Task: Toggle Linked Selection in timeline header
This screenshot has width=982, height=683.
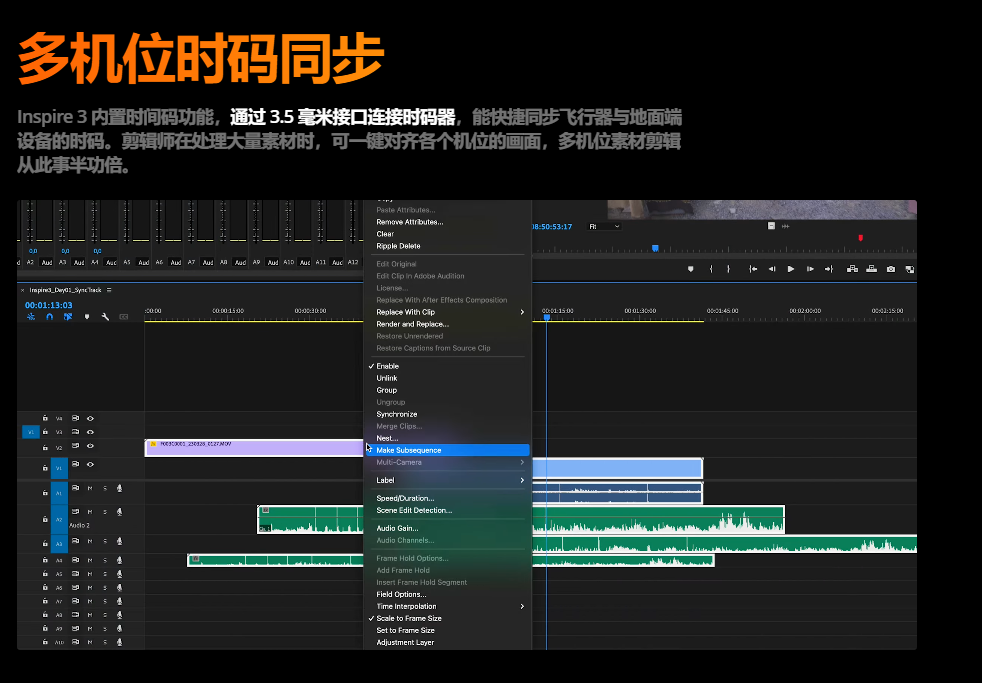Action: pos(68,317)
